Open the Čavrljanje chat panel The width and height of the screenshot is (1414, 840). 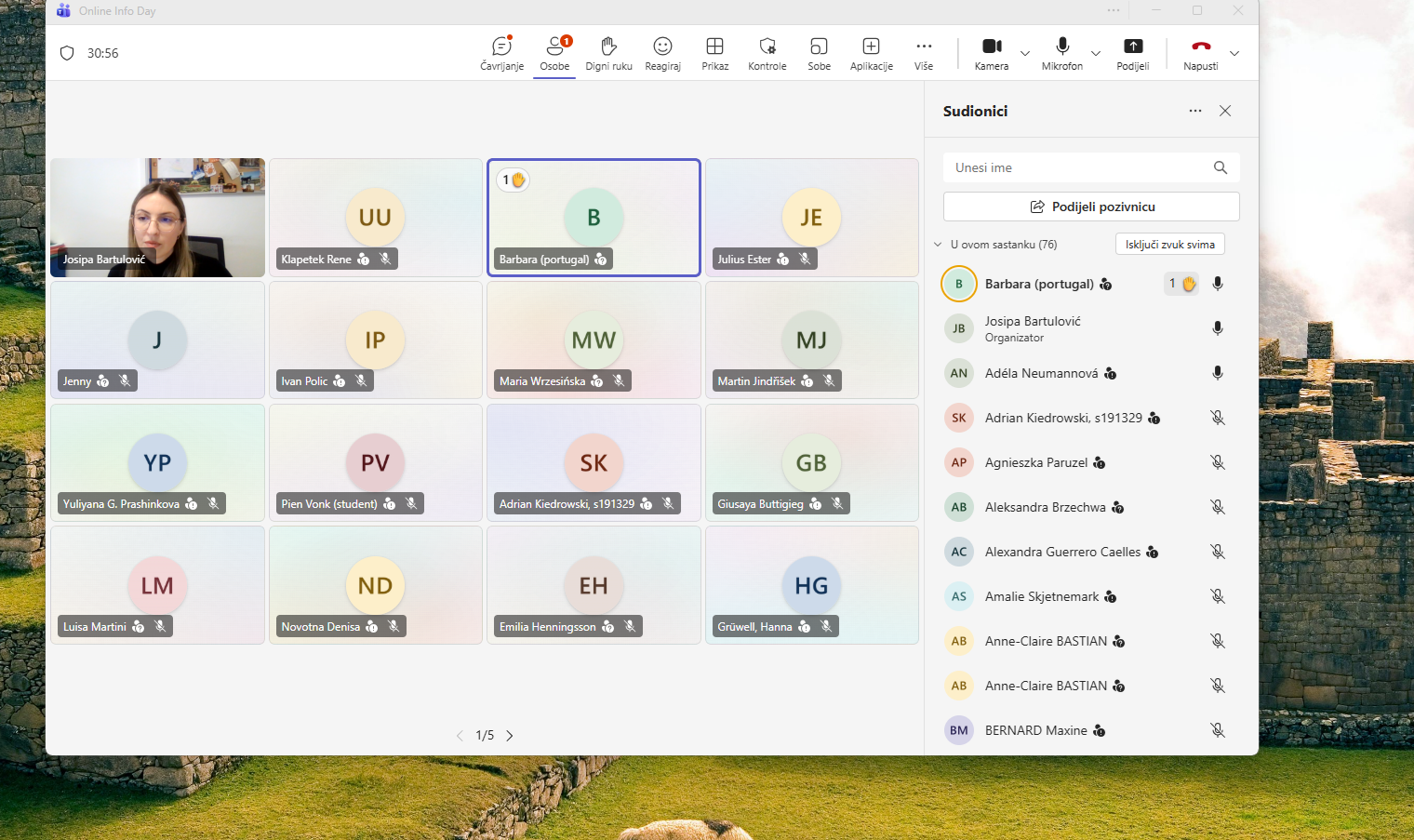[501, 53]
